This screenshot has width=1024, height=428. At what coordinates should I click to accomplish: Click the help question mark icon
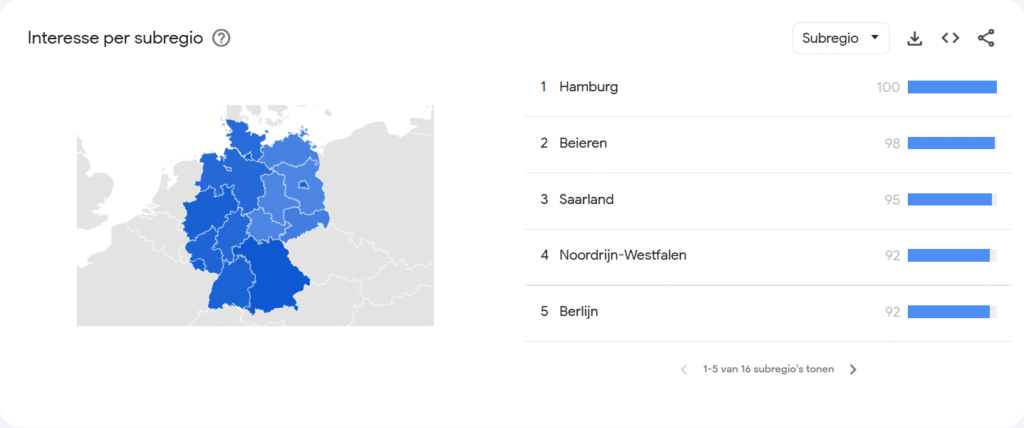pyautogui.click(x=222, y=38)
